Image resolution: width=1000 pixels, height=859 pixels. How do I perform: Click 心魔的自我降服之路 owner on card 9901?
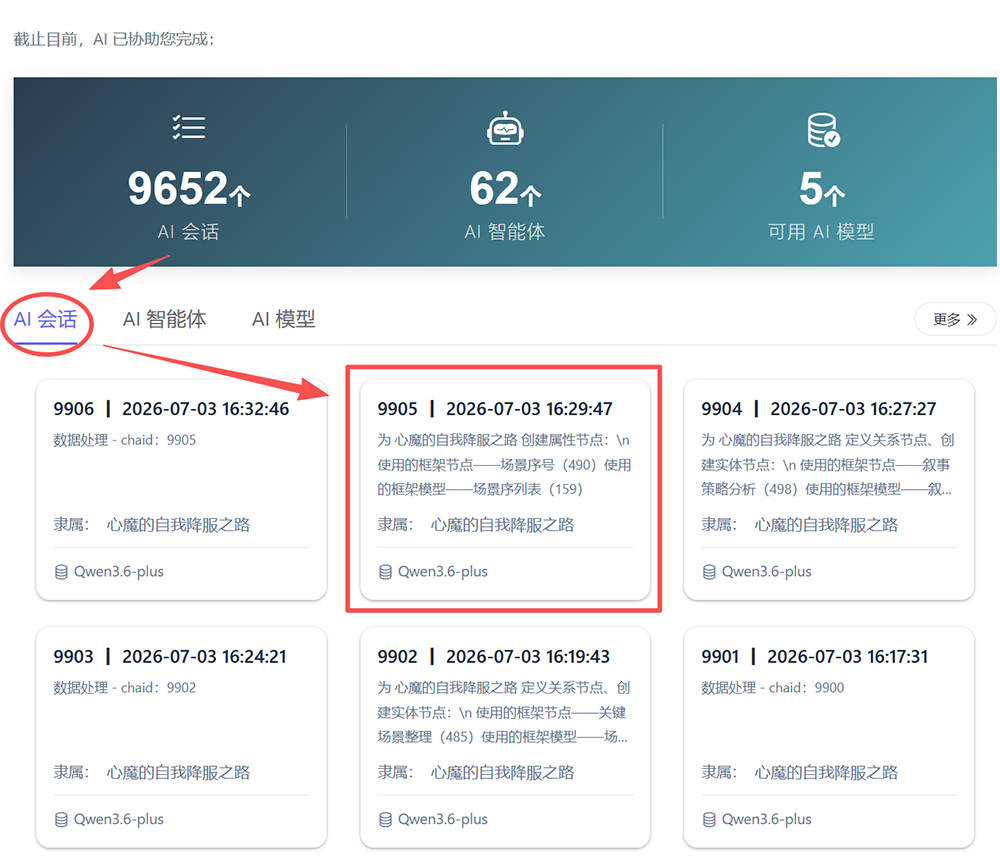click(x=827, y=772)
